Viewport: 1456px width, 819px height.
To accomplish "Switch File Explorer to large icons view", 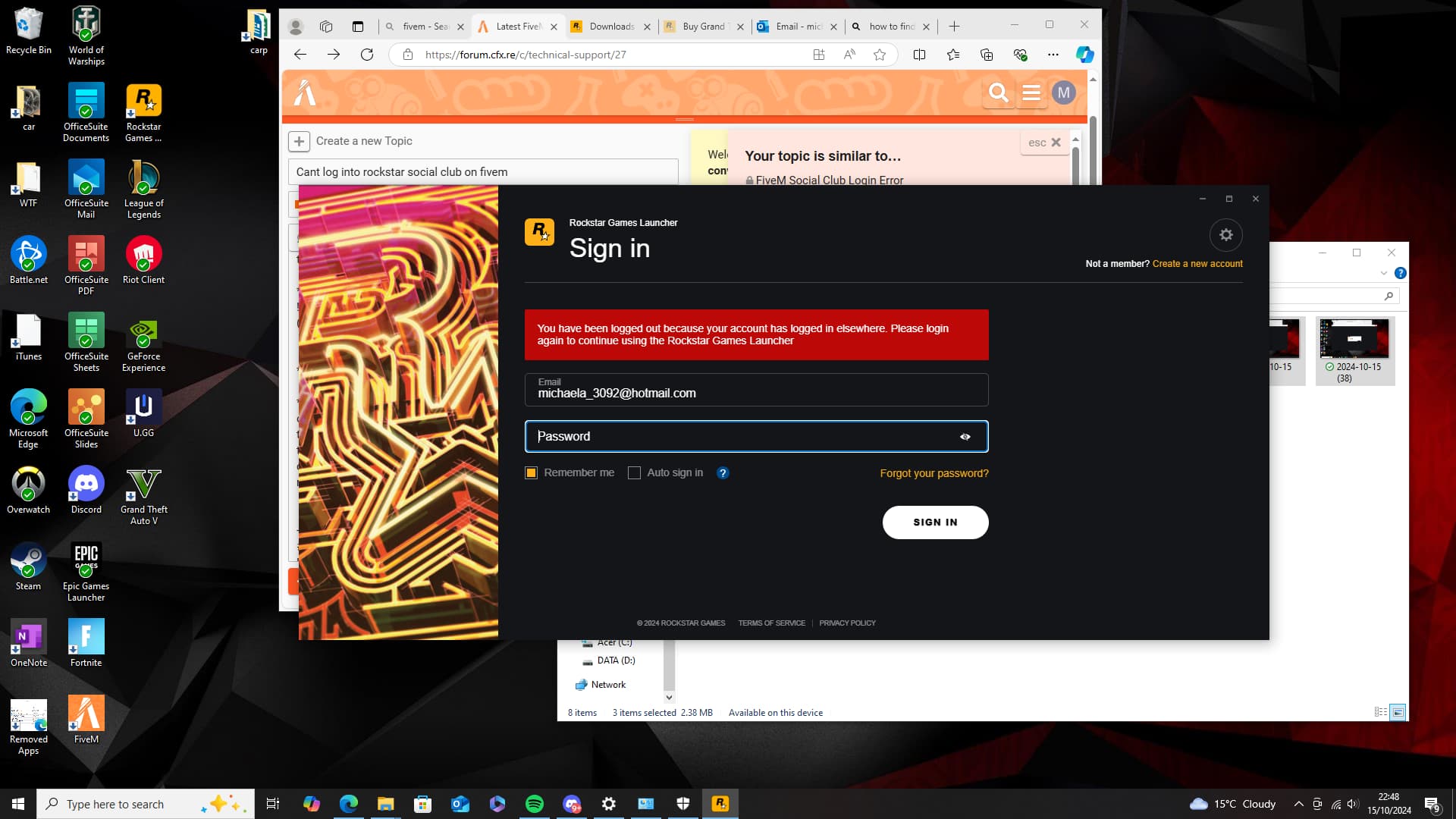I will (1398, 712).
